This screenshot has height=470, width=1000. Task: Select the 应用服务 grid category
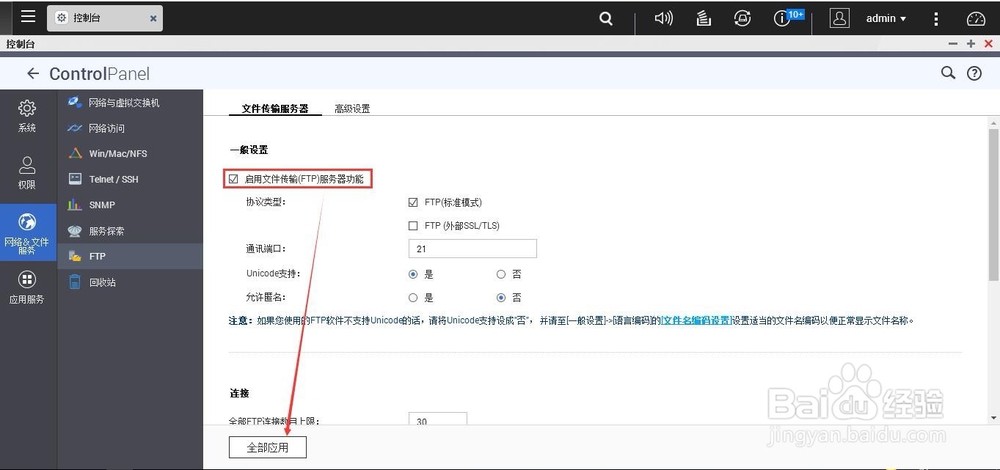(27, 287)
